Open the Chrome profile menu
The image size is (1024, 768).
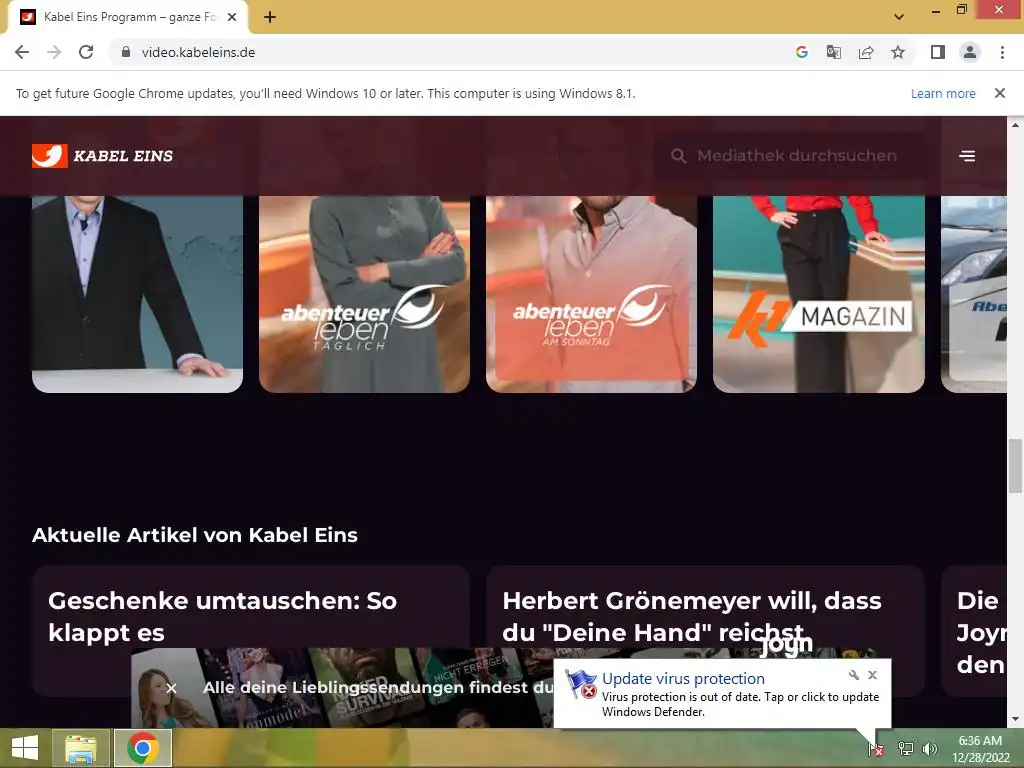(x=970, y=52)
